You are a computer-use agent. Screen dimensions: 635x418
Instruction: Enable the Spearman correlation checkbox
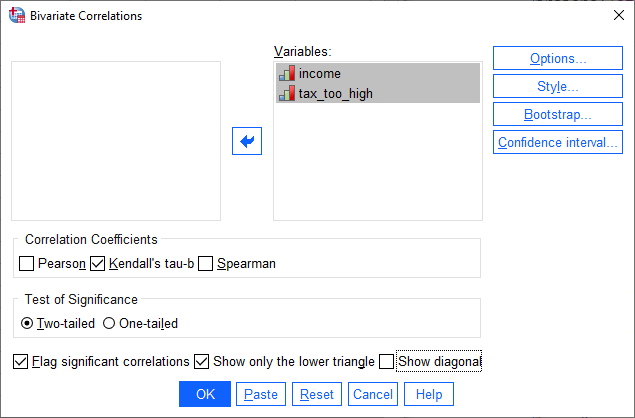[x=205, y=264]
